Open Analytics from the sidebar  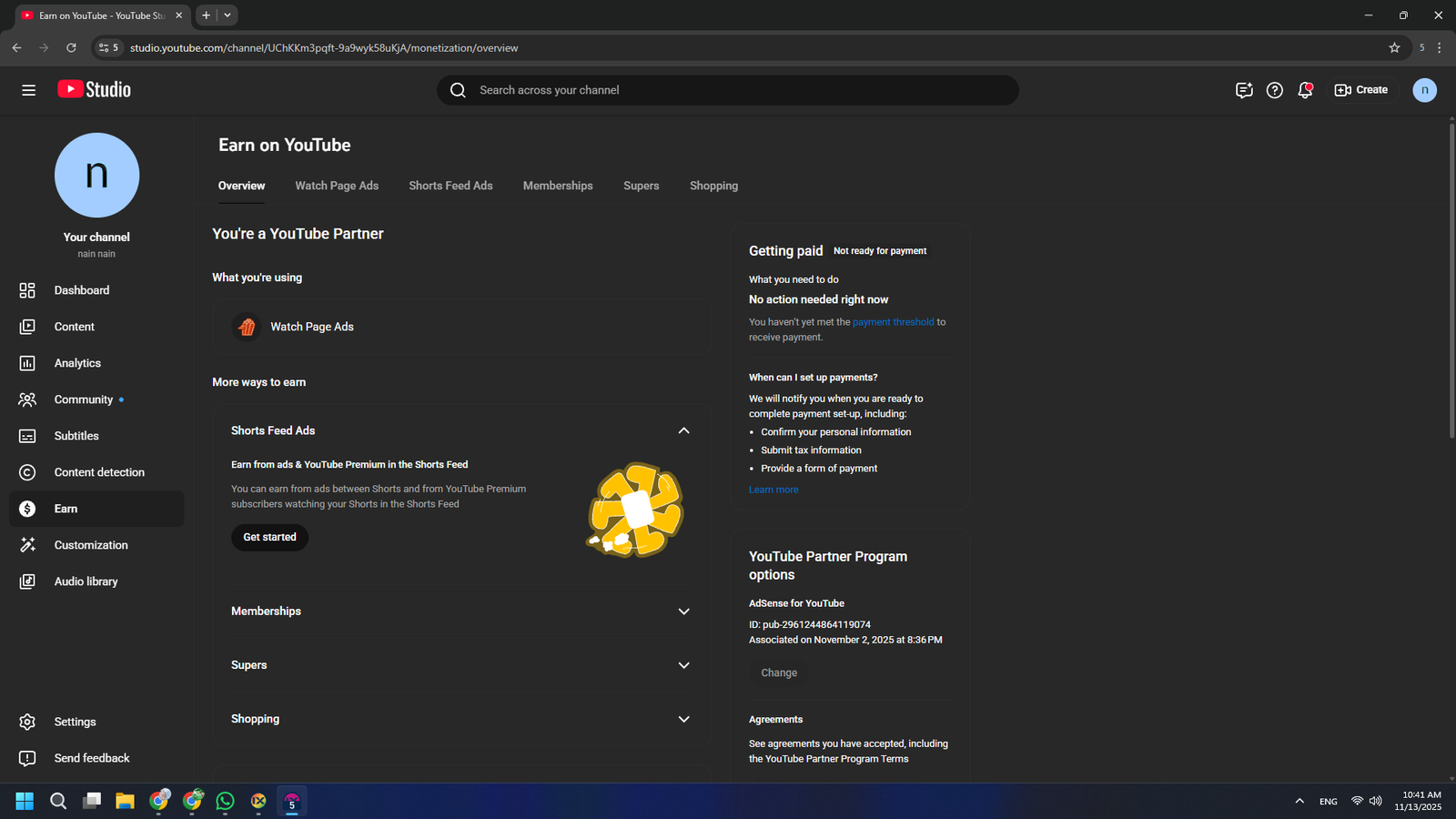77,363
